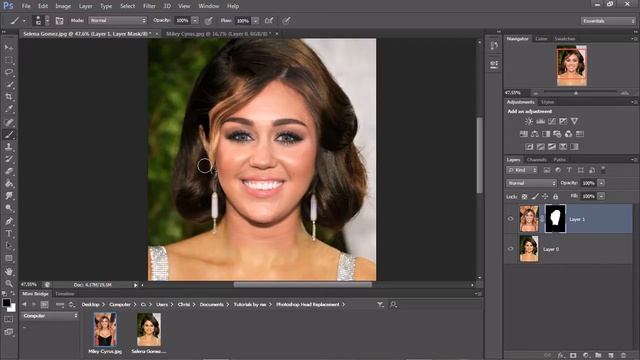The image size is (640, 360).
Task: Select the Move tool
Action: coord(9,48)
